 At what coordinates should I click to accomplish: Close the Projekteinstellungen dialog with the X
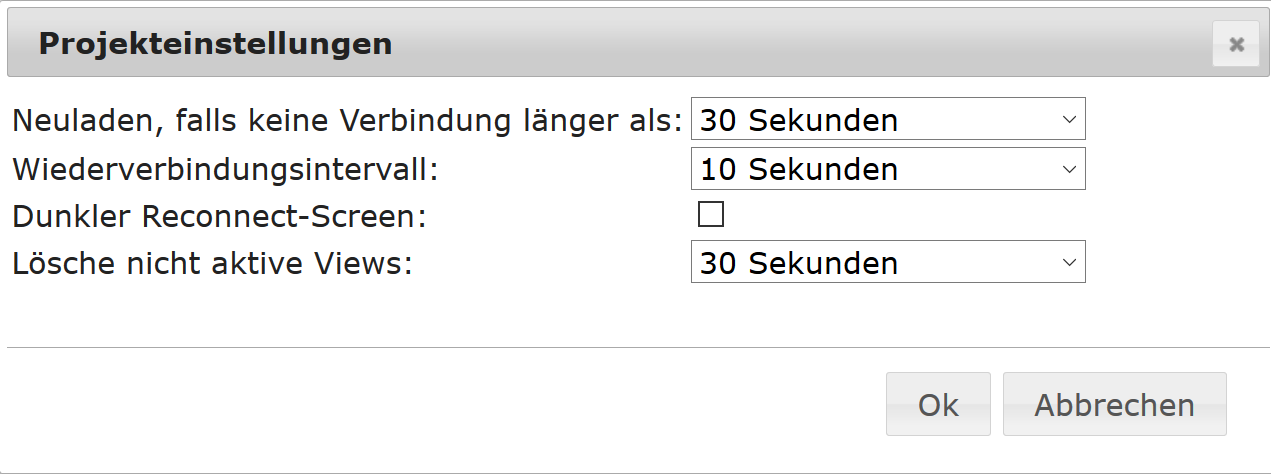(x=1236, y=44)
